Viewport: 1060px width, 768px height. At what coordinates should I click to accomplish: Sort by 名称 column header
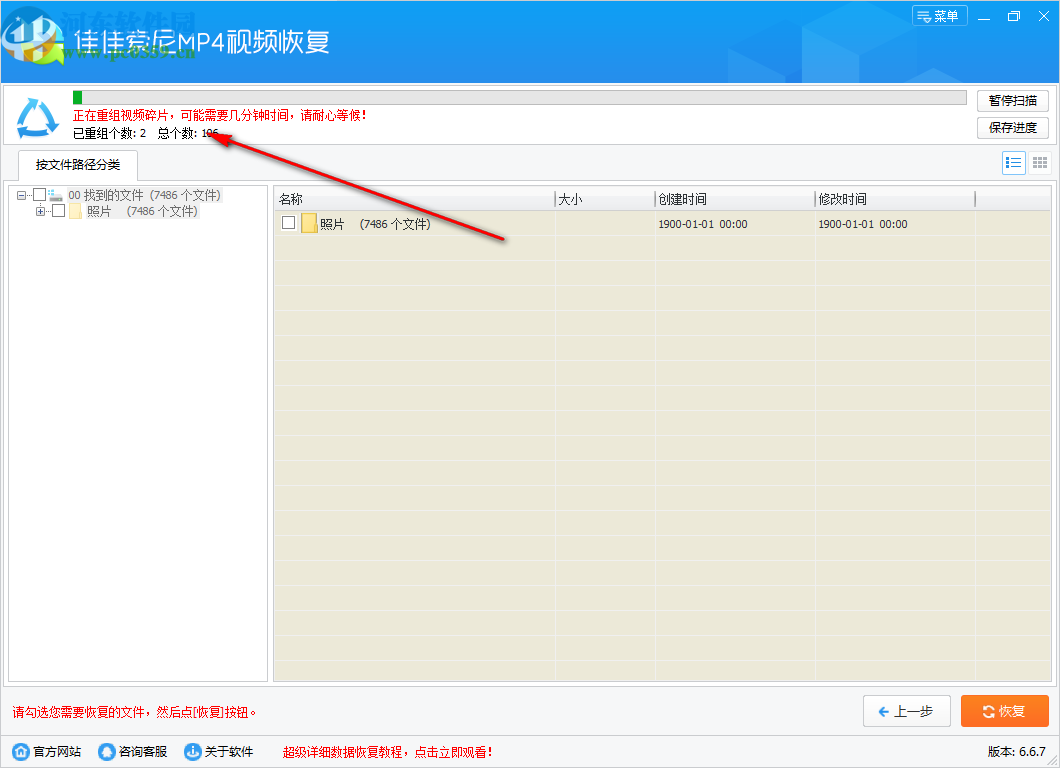click(414, 199)
